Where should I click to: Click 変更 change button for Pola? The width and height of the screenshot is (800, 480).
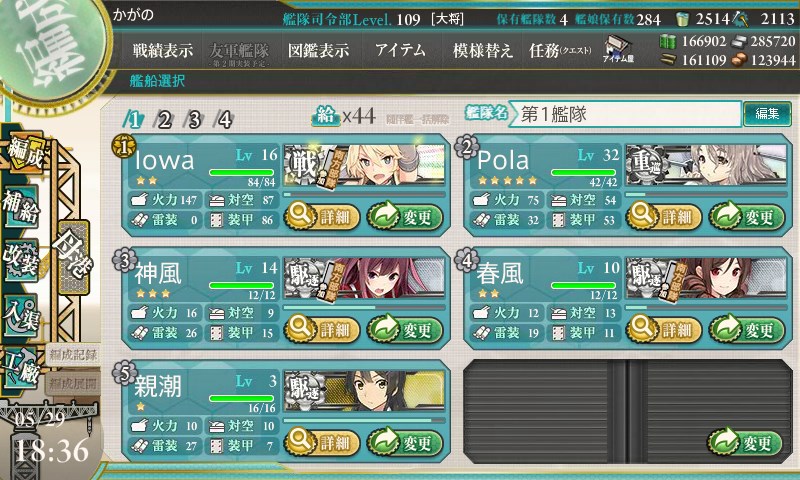pyautogui.click(x=747, y=216)
